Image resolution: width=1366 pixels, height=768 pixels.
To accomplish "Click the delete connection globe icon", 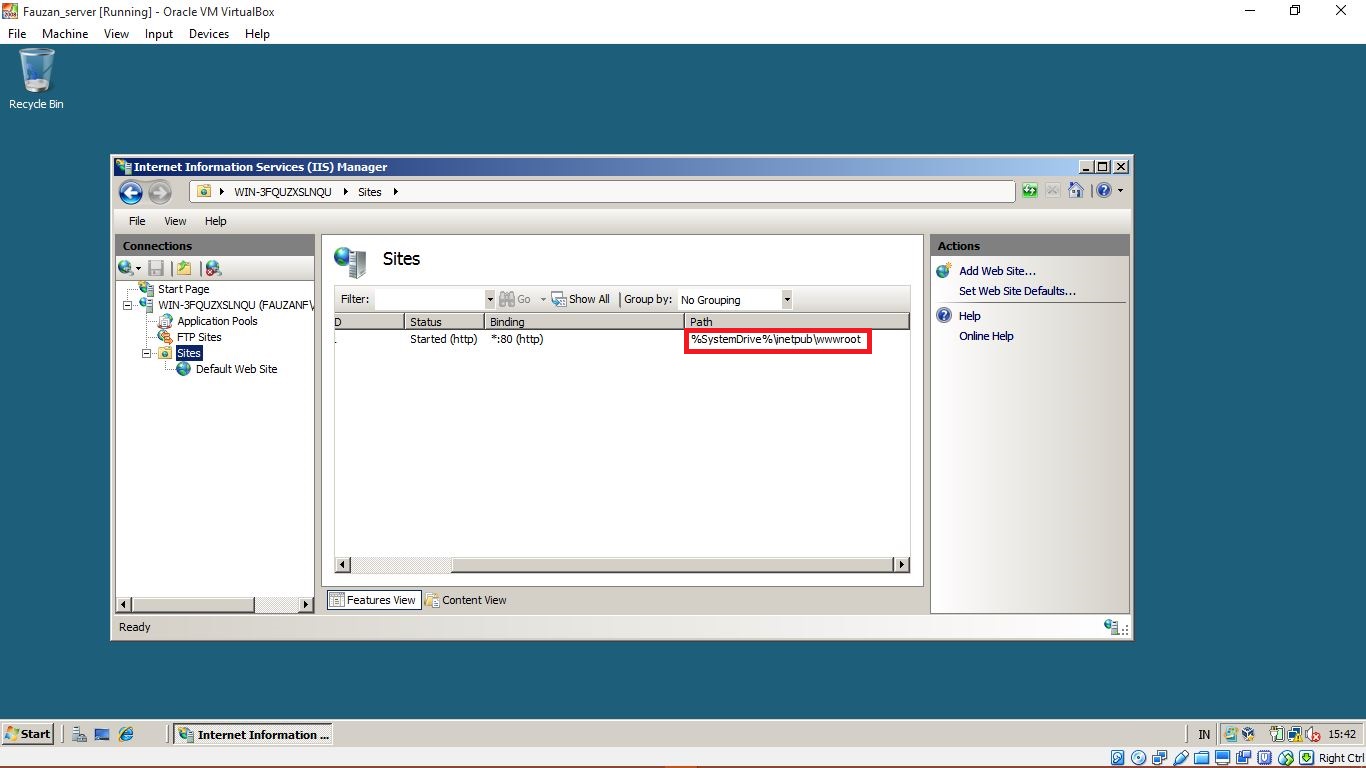I will tap(212, 268).
